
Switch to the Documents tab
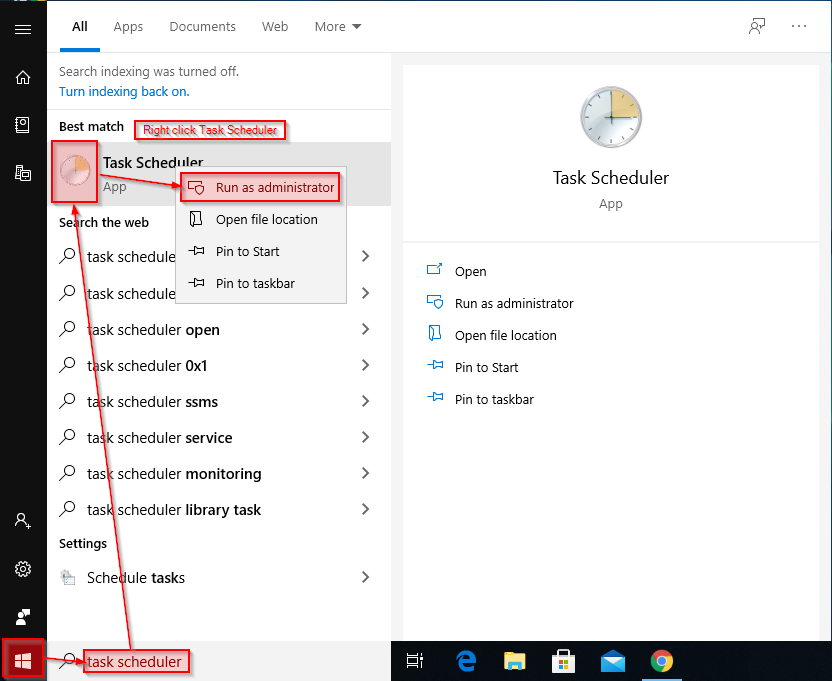(203, 27)
